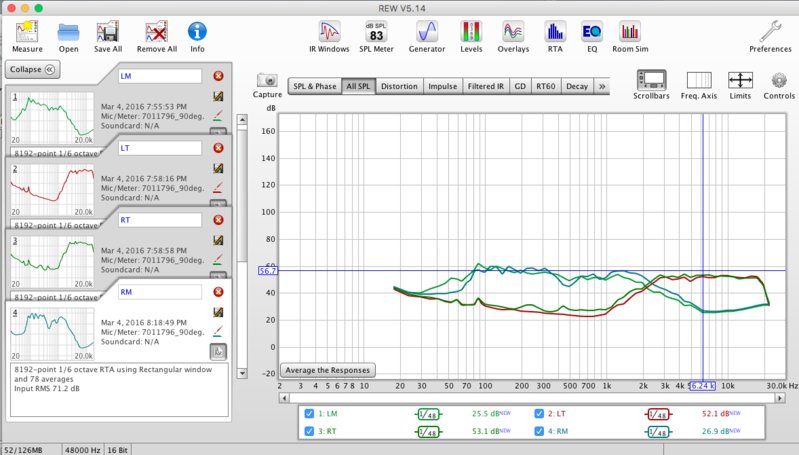This screenshot has height=455, width=799.
Task: Collapse the measurements panel
Action: [33, 69]
